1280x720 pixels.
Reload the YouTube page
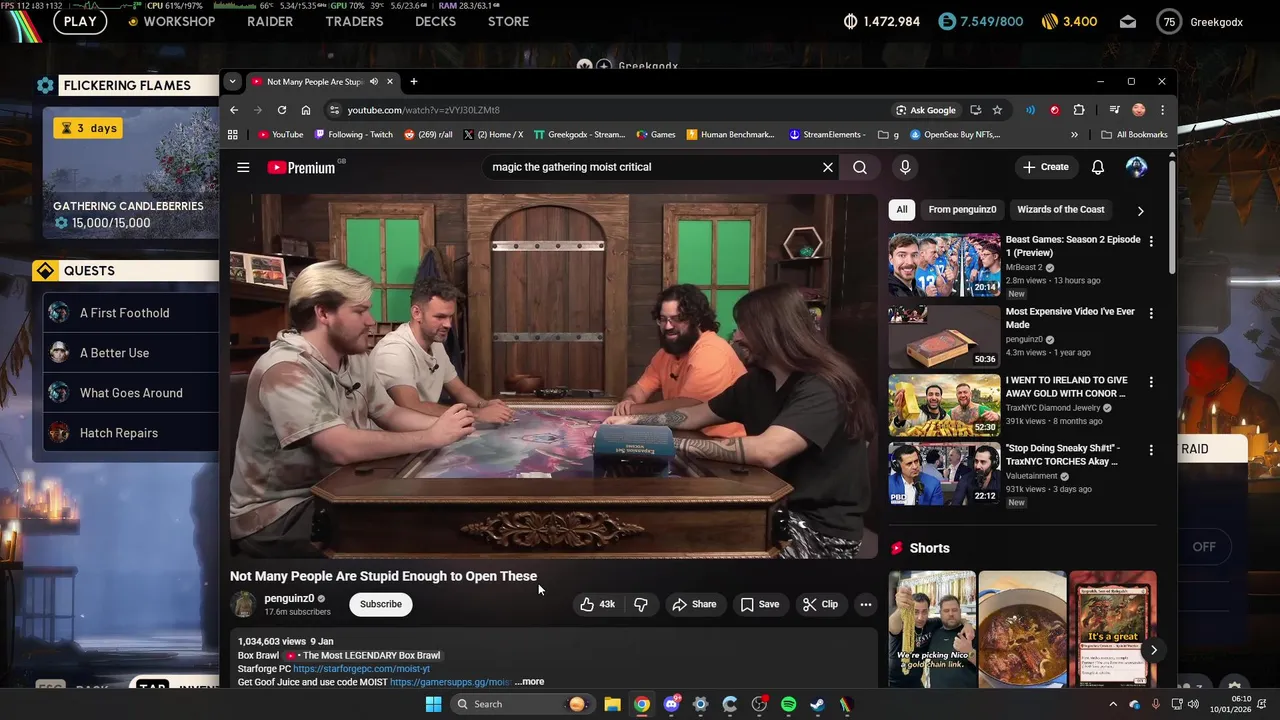[282, 110]
